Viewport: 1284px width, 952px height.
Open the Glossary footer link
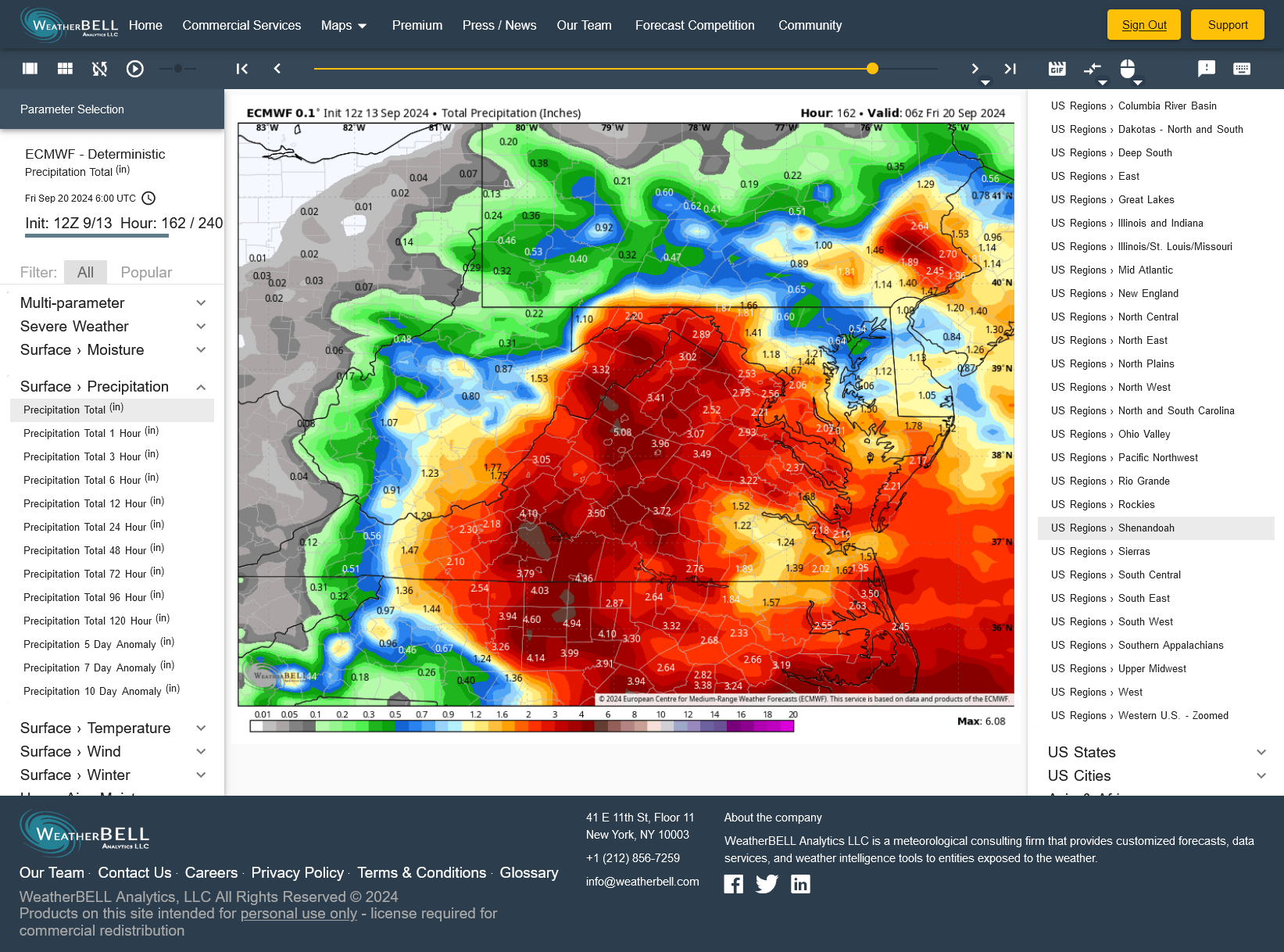[529, 872]
